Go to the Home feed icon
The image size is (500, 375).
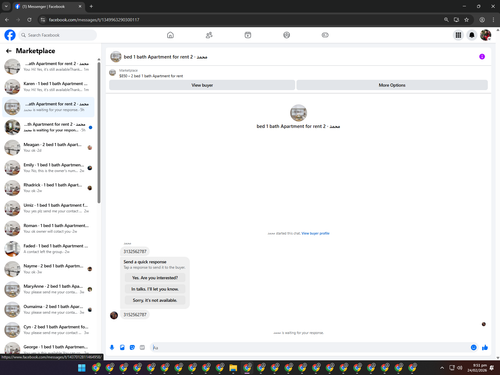tap(170, 35)
